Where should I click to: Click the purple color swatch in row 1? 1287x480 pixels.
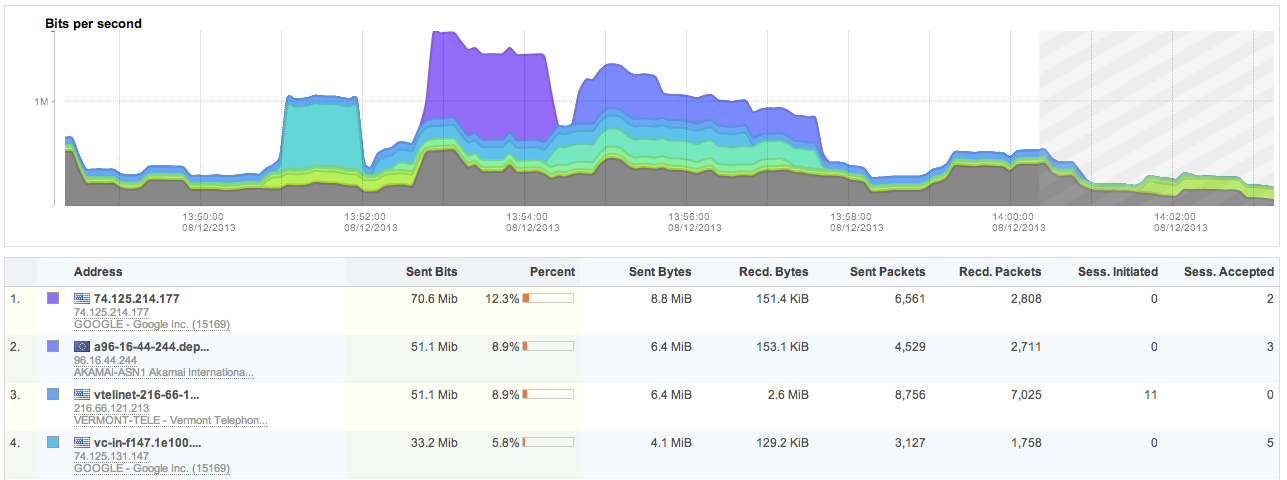54,298
